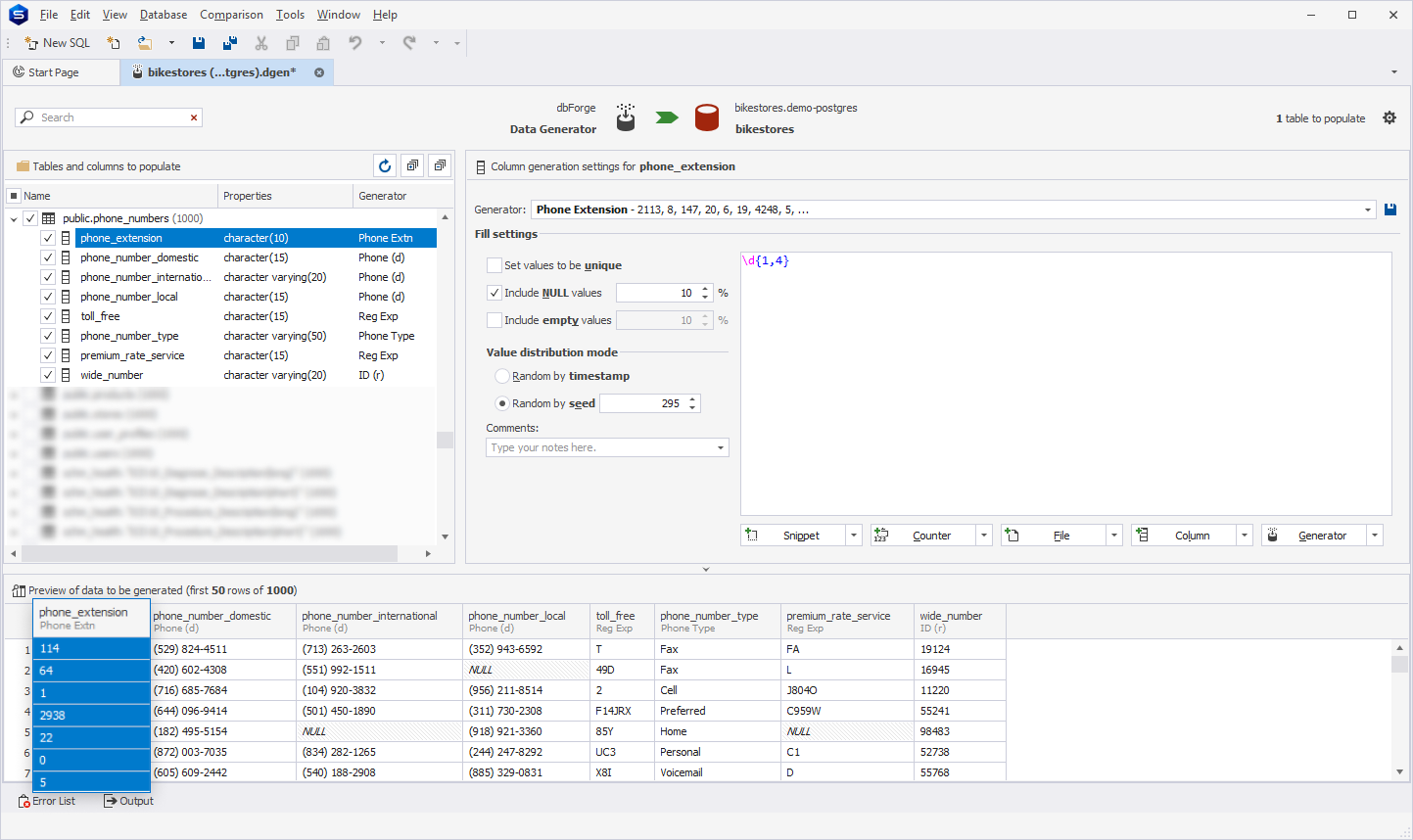Increase the NULL values percentage stepper
1413x840 pixels.
[705, 289]
